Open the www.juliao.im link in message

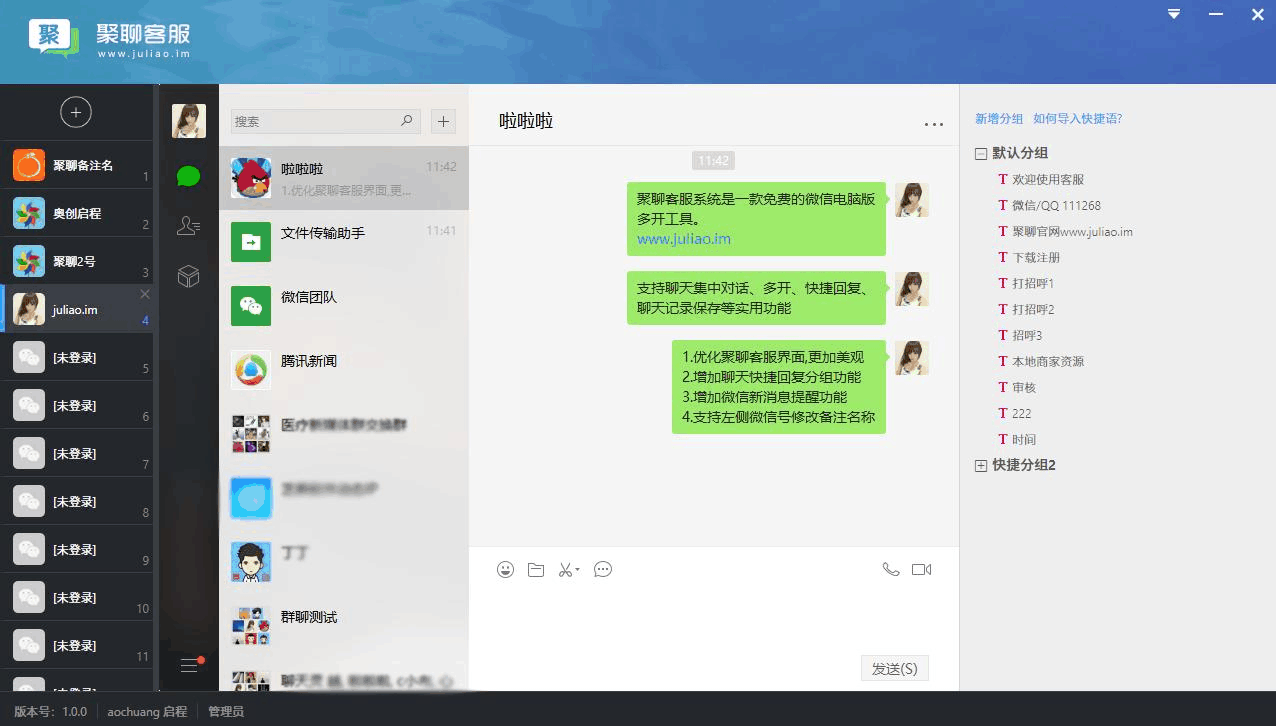(x=684, y=239)
